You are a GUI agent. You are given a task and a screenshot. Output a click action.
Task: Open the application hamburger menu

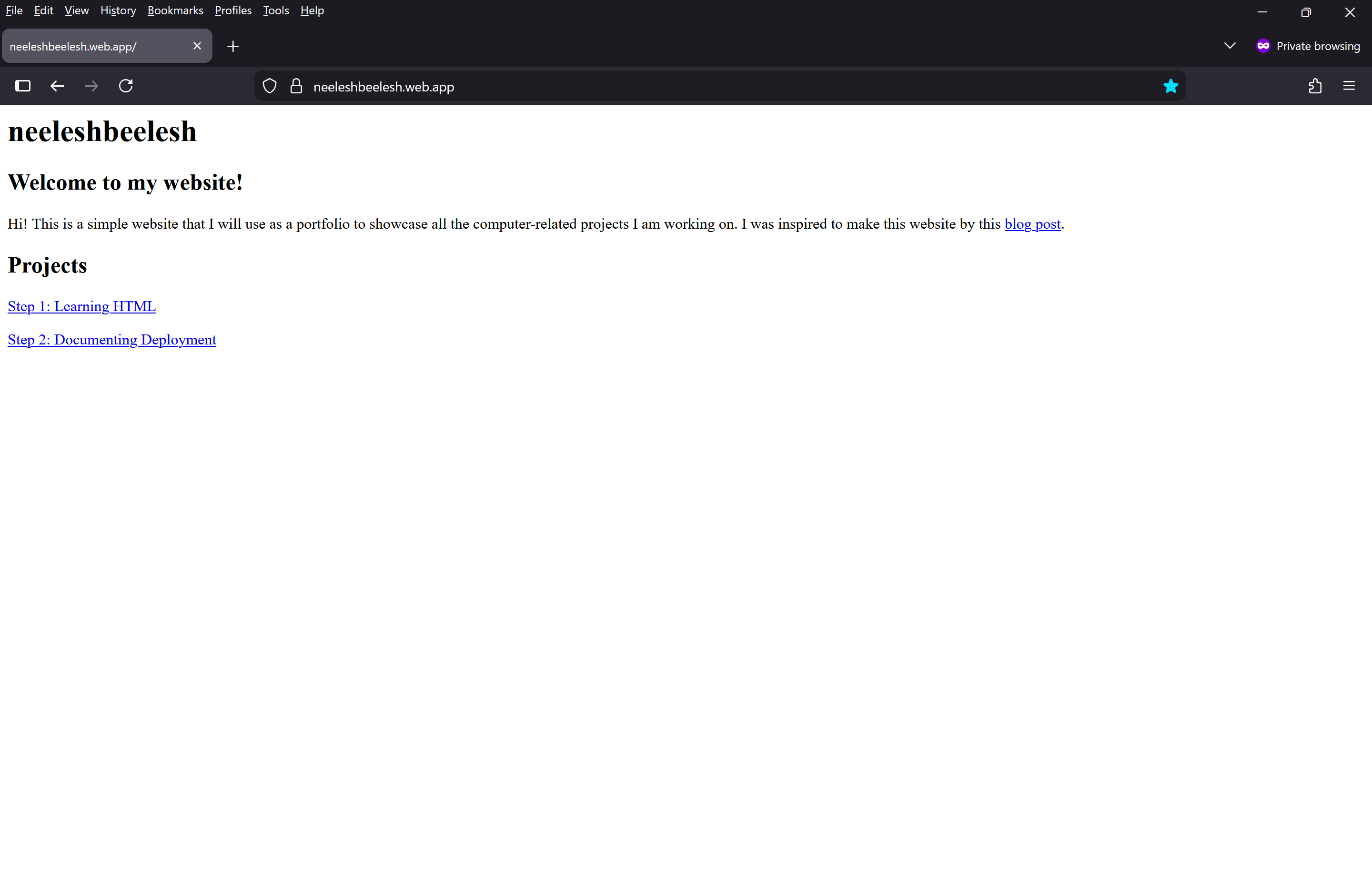click(x=1350, y=86)
